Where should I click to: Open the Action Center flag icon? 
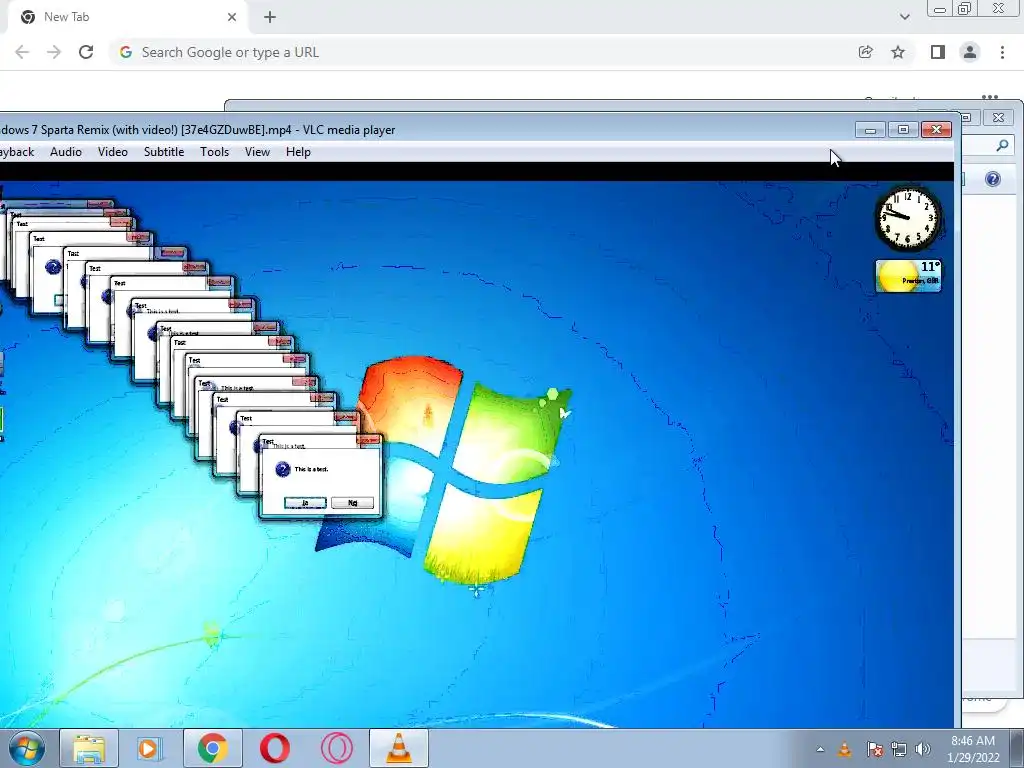click(x=874, y=749)
